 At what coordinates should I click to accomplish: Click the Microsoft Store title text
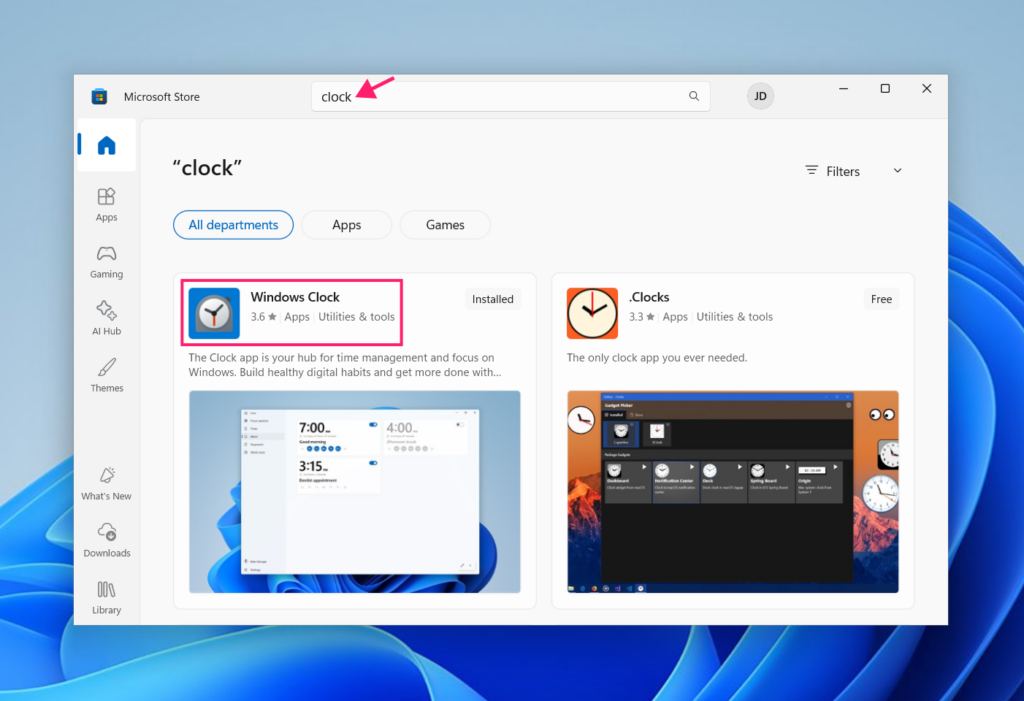pos(162,97)
